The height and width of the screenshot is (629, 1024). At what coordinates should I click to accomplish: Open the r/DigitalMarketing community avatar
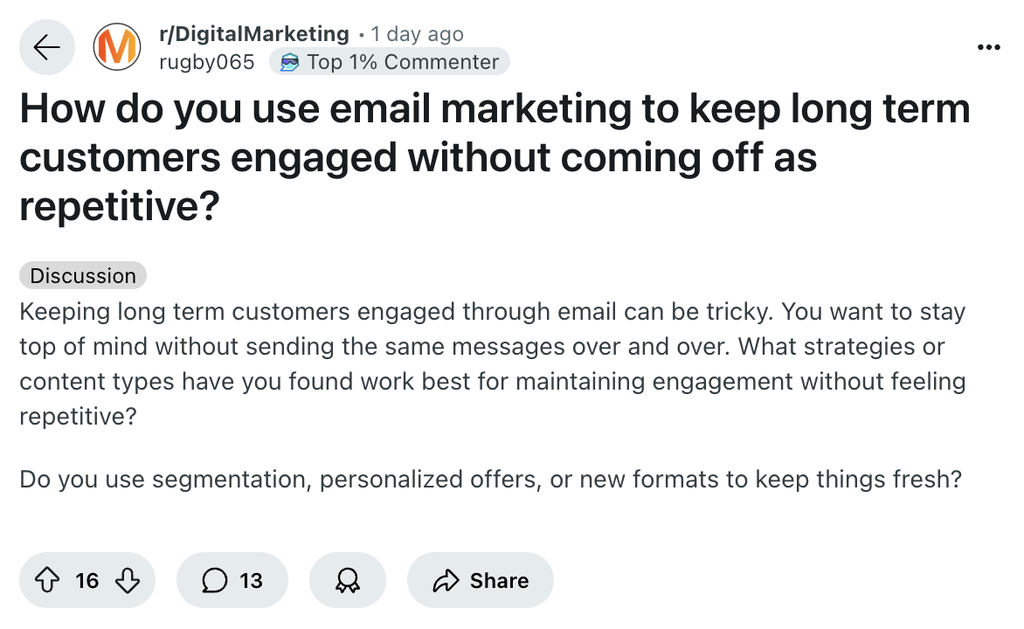(116, 47)
